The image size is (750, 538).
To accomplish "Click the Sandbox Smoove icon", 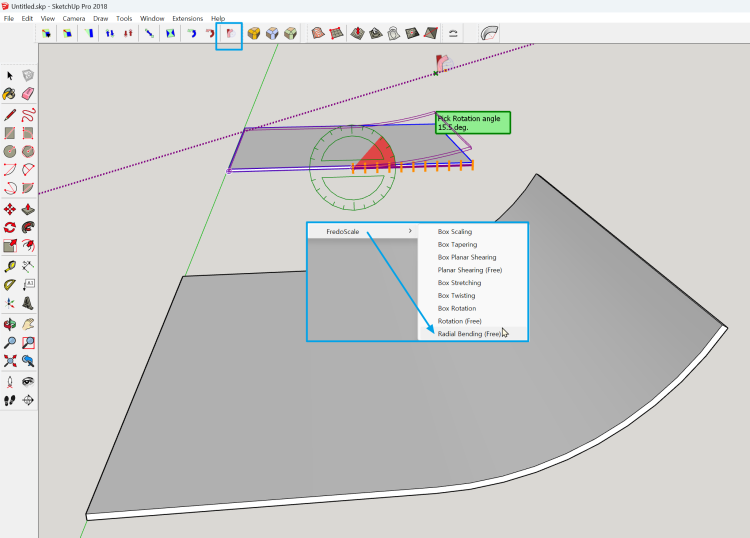I will pos(357,33).
